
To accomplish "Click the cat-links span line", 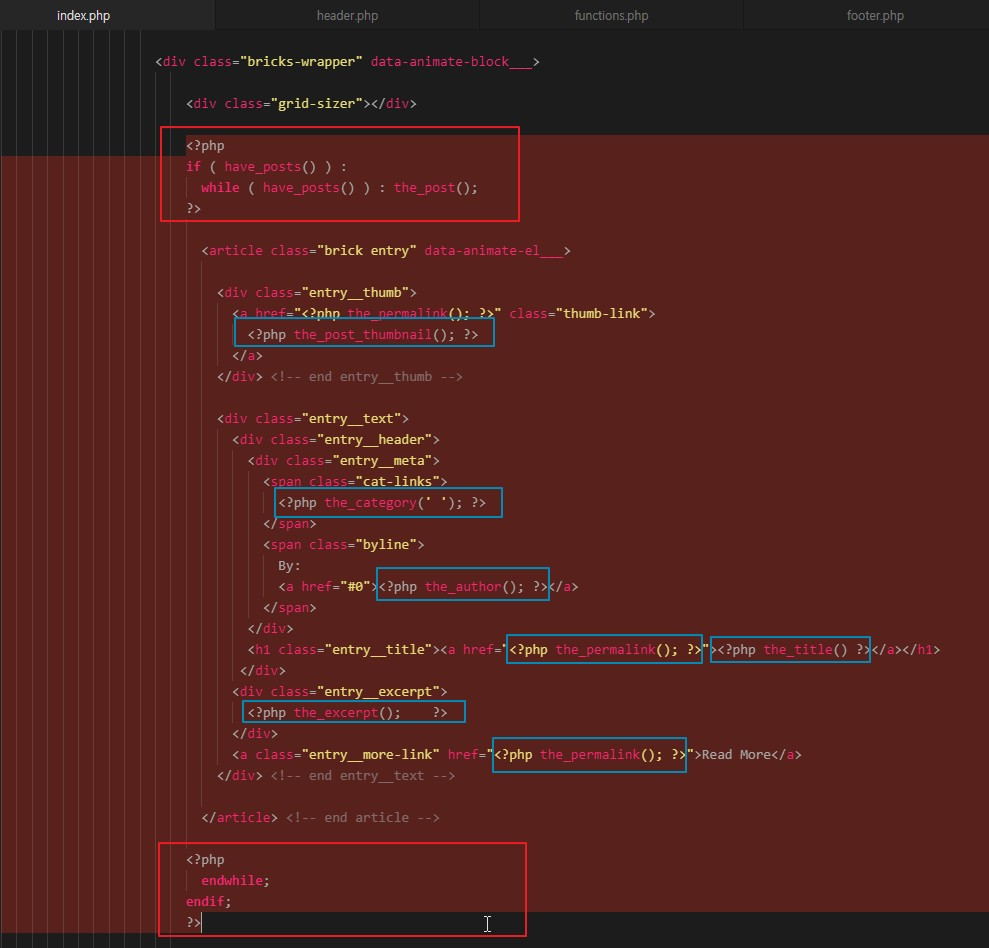I will pos(355,481).
